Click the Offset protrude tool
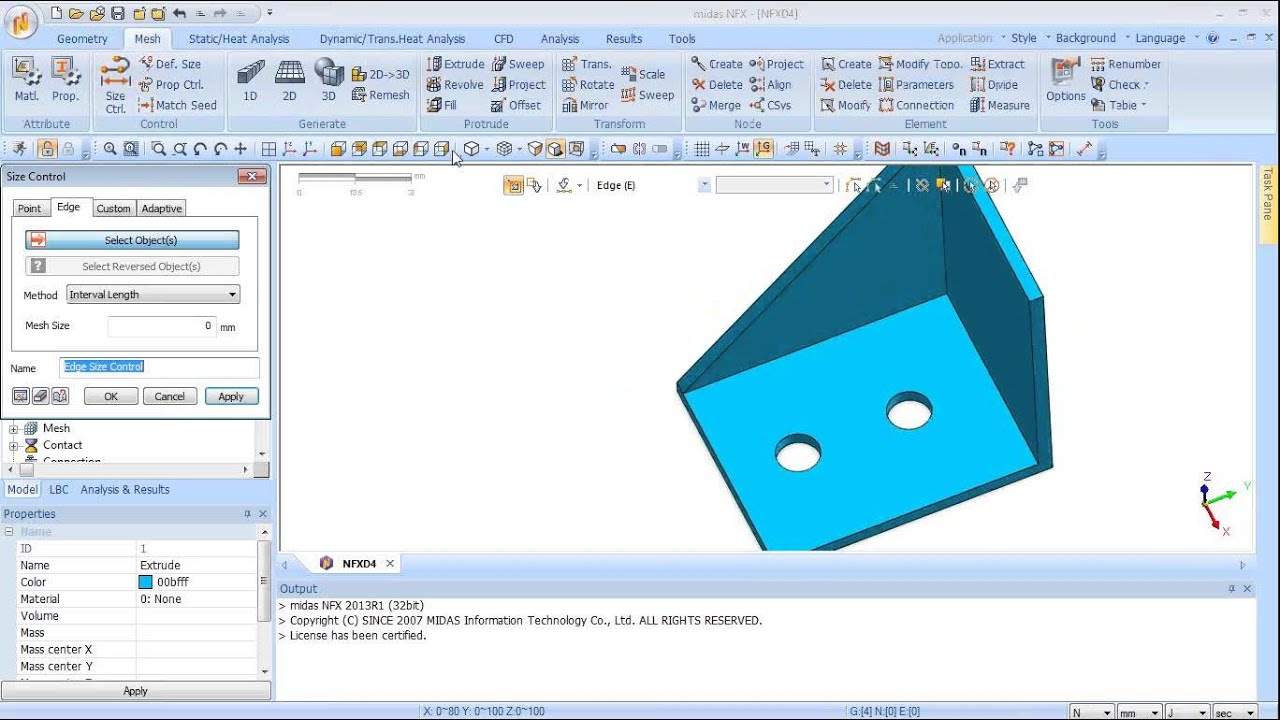The image size is (1280, 720). (516, 105)
